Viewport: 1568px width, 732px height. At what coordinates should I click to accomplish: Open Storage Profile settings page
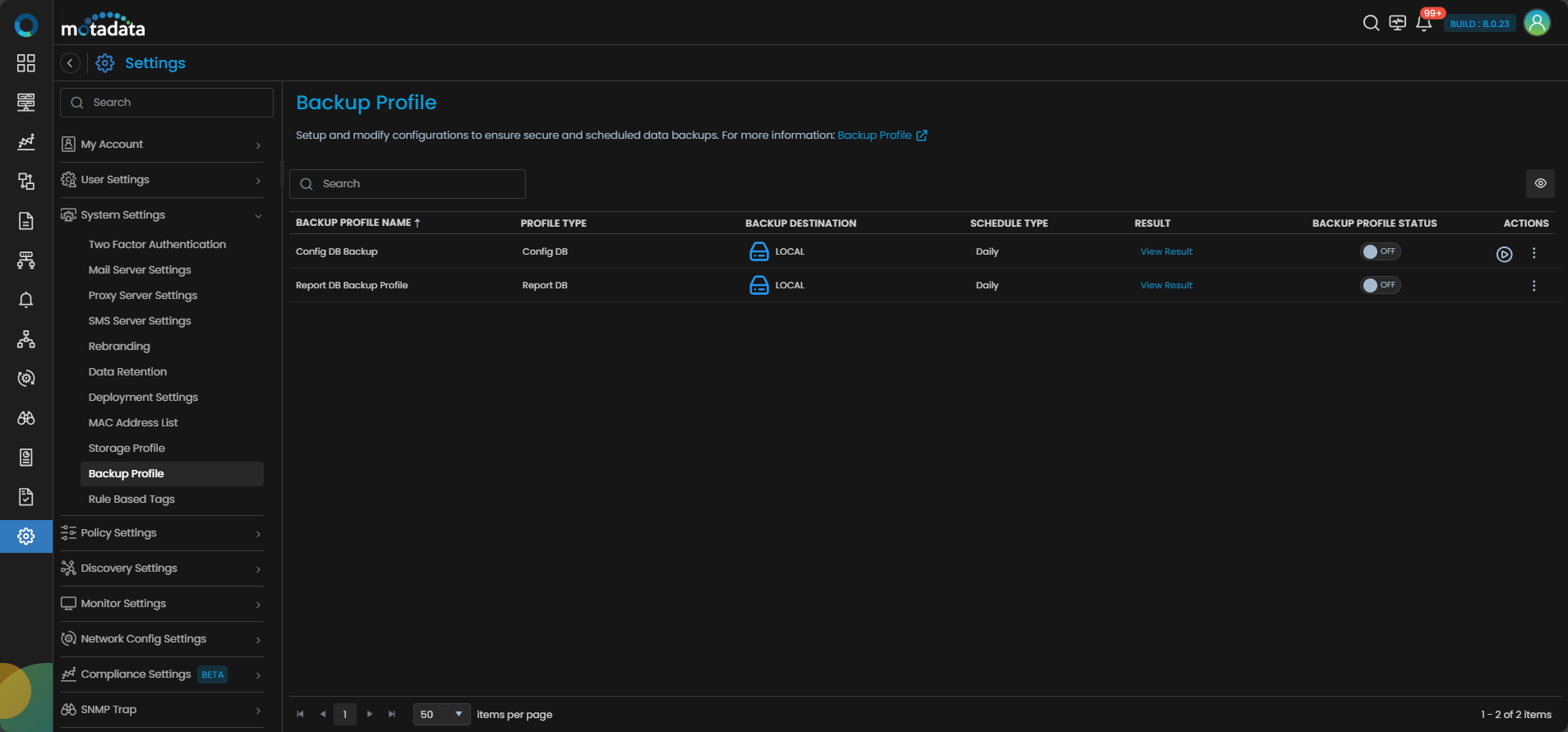(127, 448)
